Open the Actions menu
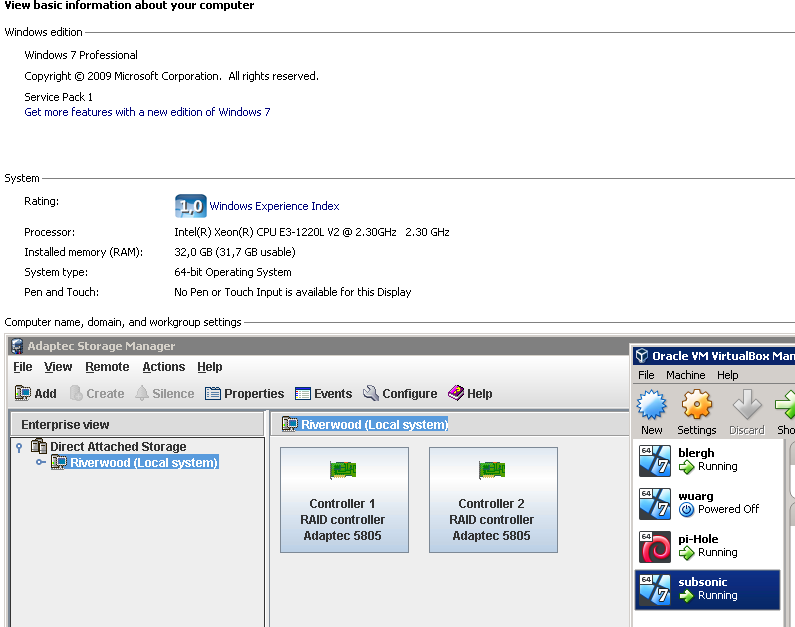The height and width of the screenshot is (627, 795). (164, 366)
